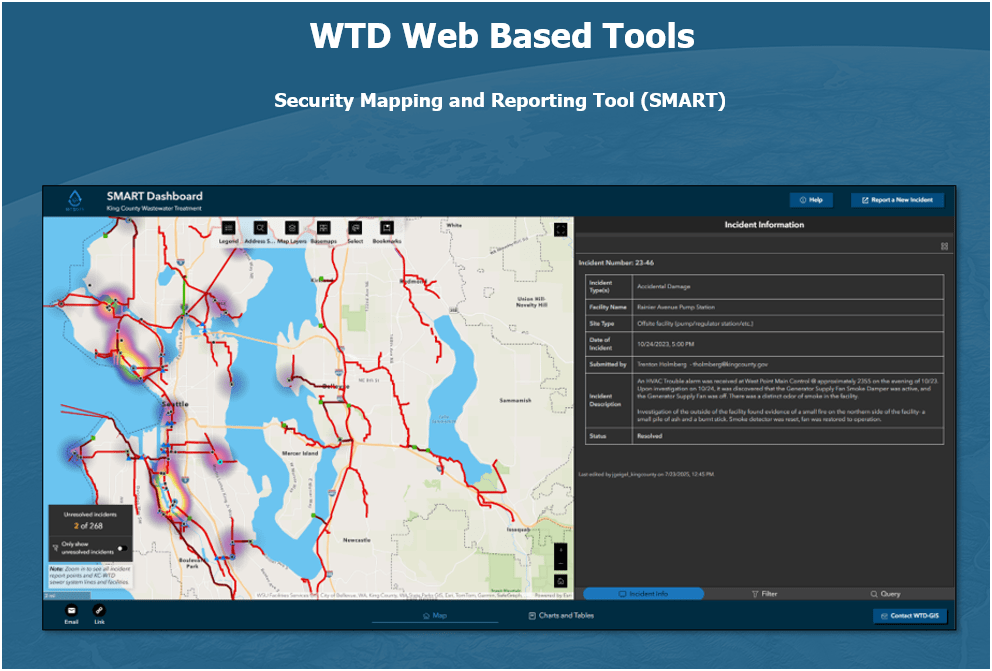Screen dimensions: 992x671
Task: Click the fullscreen map icon
Action: pos(561,230)
